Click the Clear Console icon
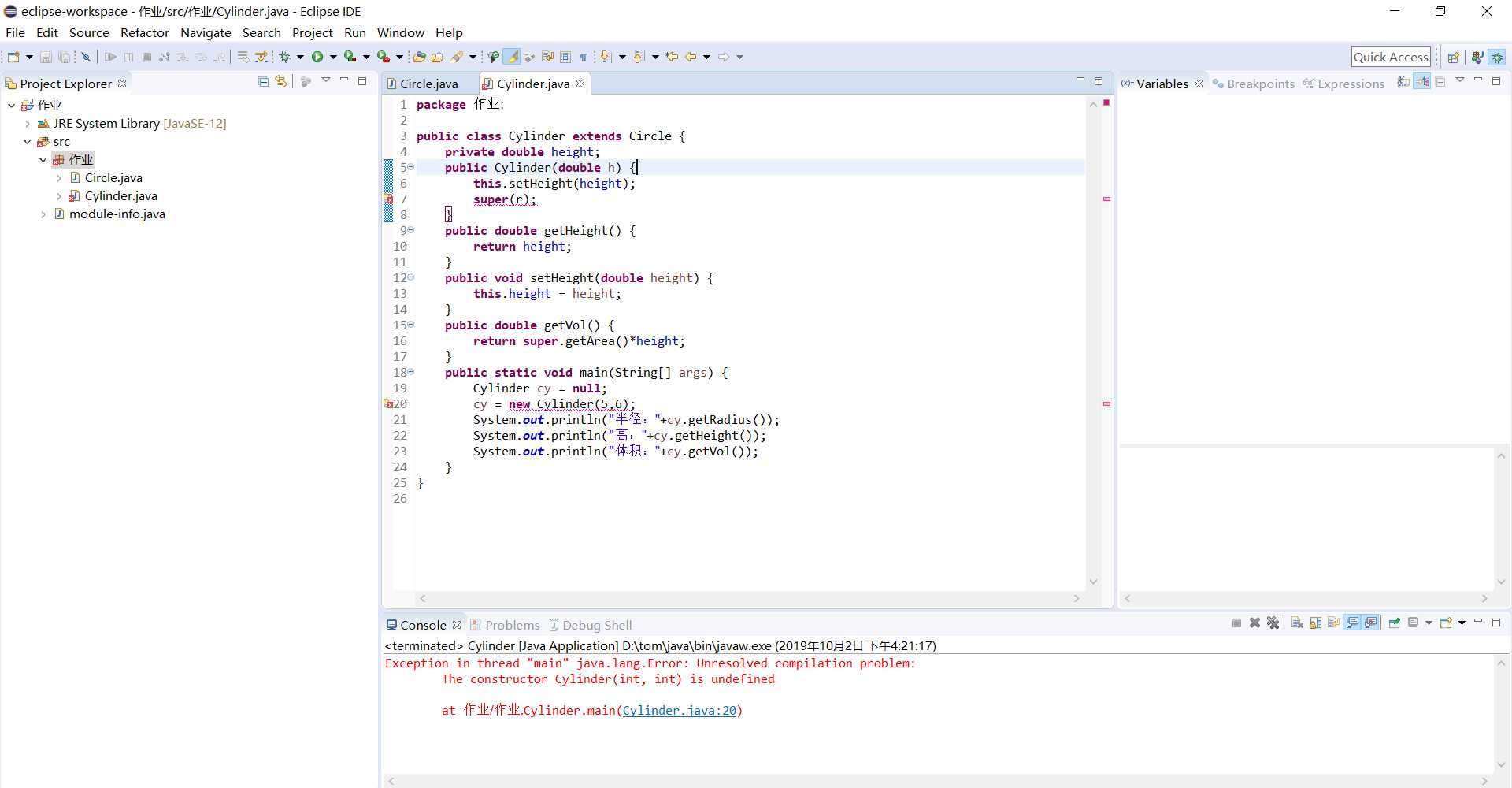This screenshot has width=1512, height=788. pyautogui.click(x=1297, y=623)
